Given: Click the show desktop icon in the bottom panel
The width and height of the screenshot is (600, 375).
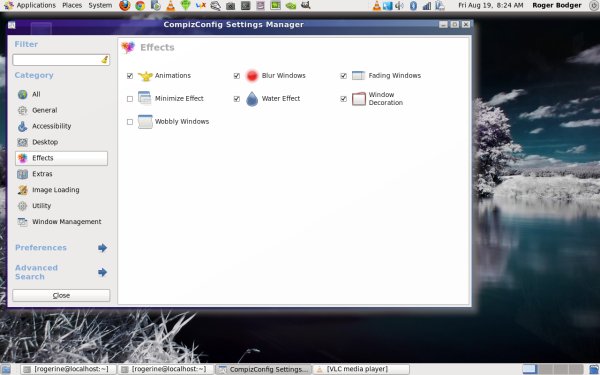Looking at the screenshot, I should (x=5, y=369).
